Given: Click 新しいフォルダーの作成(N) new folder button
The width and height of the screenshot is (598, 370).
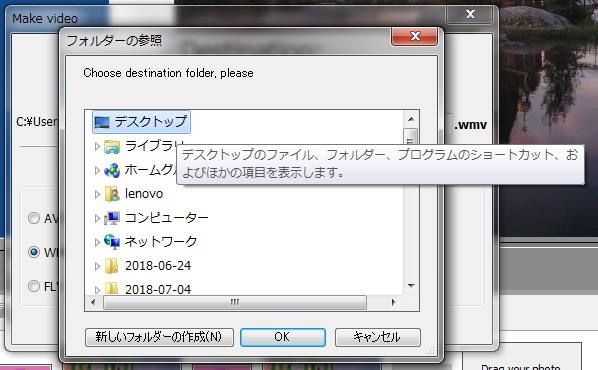Looking at the screenshot, I should click(x=159, y=337).
